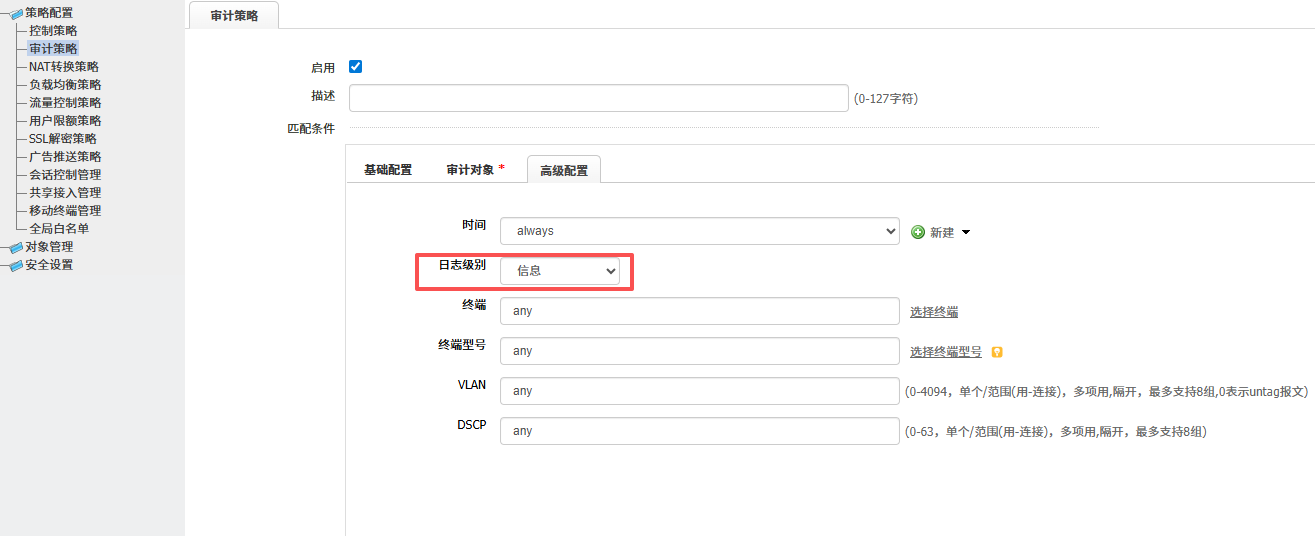The width and height of the screenshot is (1315, 536).
Task: Focus the DSCP input field
Action: (x=699, y=431)
